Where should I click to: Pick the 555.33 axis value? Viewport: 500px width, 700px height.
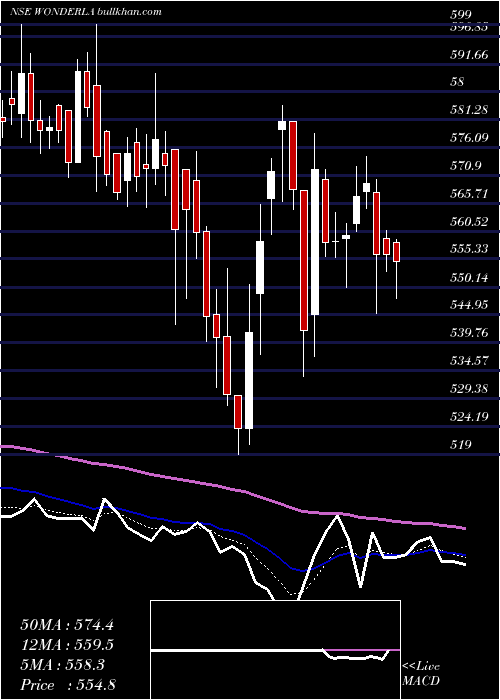tap(469, 249)
